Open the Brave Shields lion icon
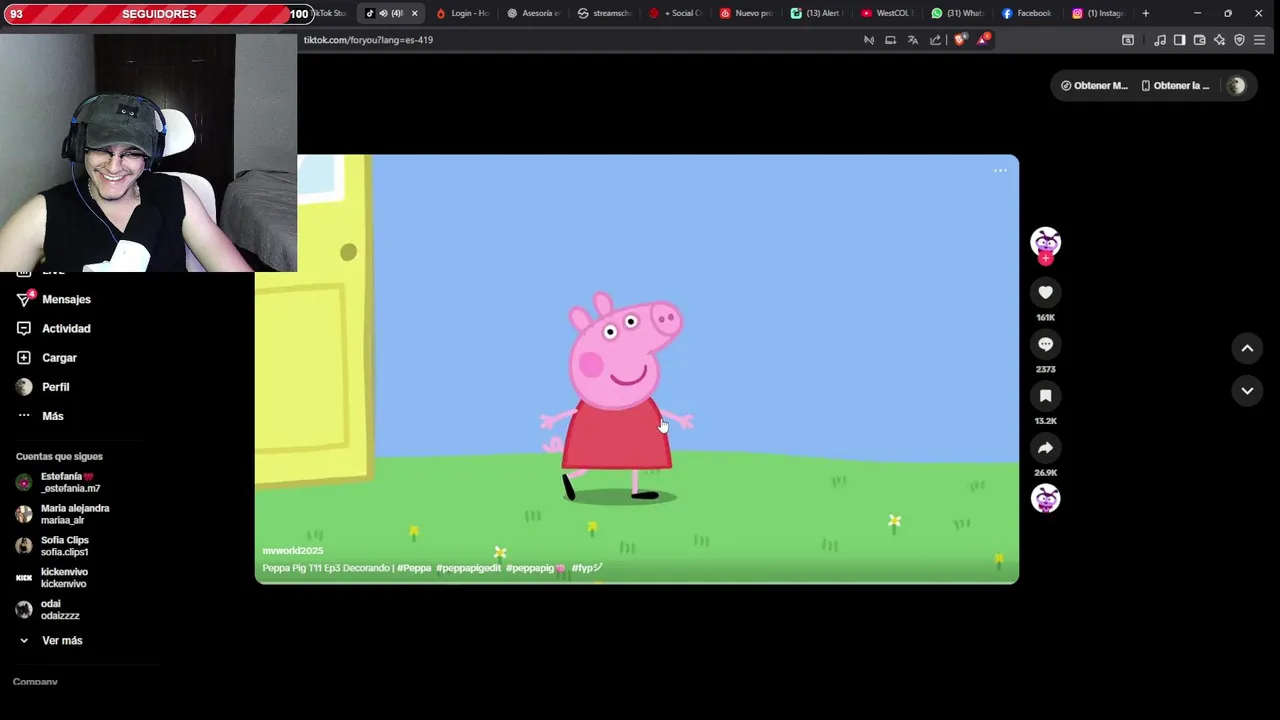The height and width of the screenshot is (720, 1280). [x=960, y=40]
